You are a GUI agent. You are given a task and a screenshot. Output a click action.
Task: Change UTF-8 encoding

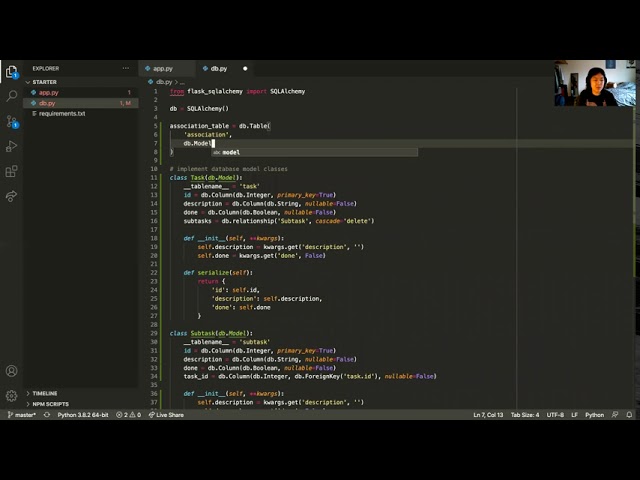click(x=555, y=415)
